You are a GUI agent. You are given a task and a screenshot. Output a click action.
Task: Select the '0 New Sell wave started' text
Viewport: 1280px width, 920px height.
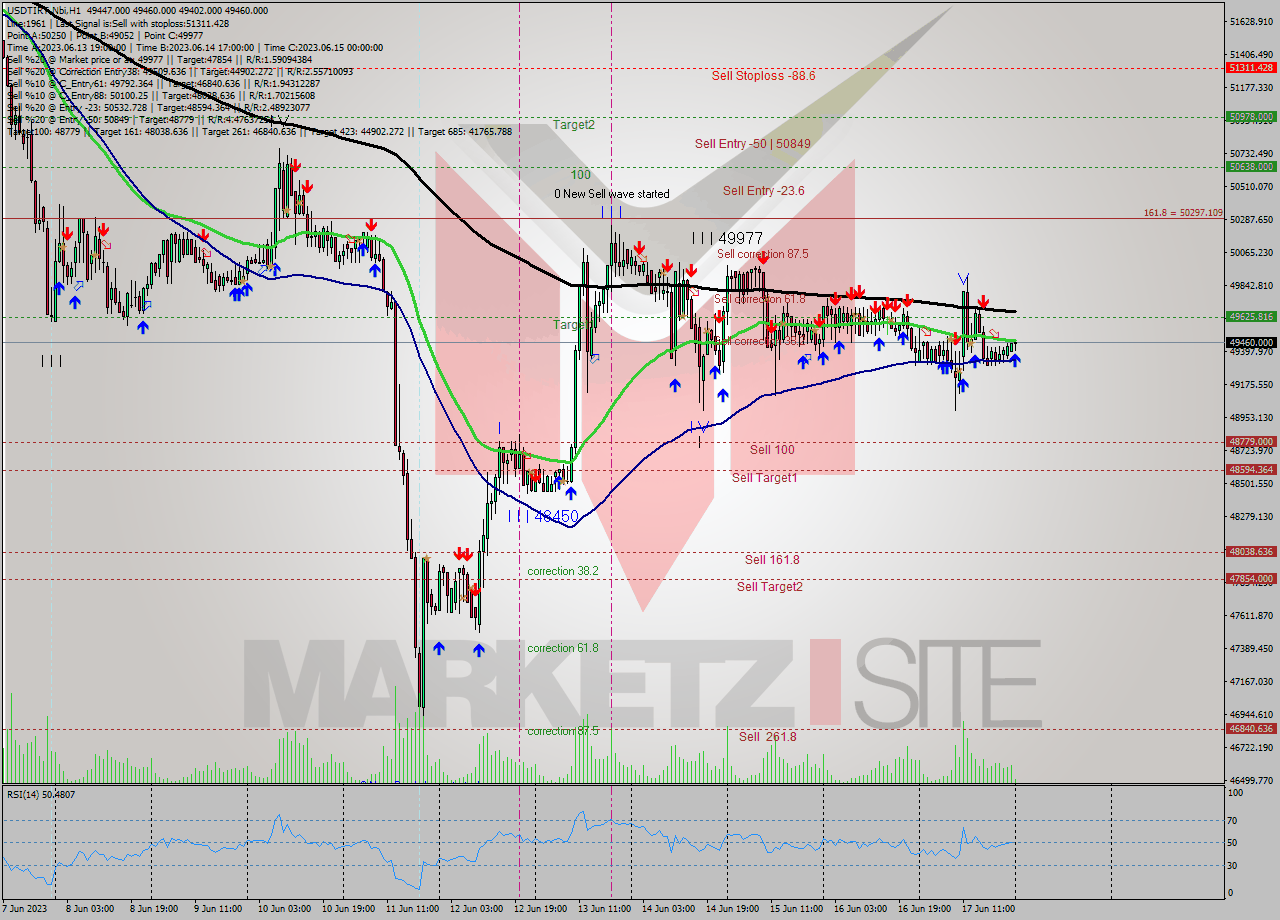pyautogui.click(x=612, y=194)
